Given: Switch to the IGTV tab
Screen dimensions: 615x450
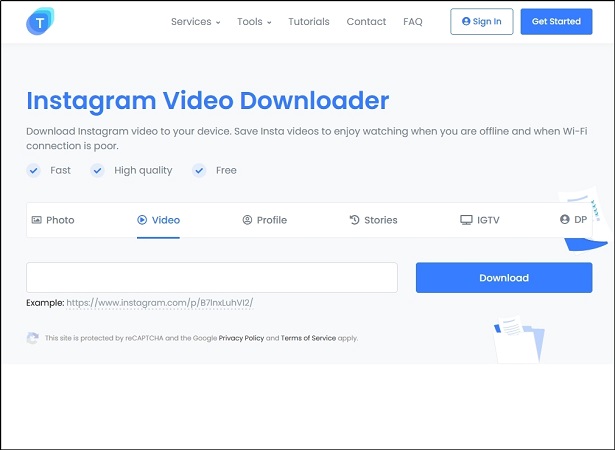Looking at the screenshot, I should click(x=480, y=220).
